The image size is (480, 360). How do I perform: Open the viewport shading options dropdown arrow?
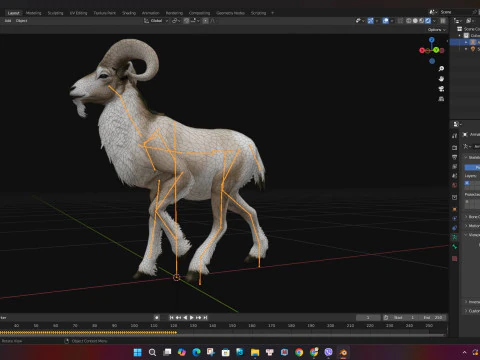[434, 21]
